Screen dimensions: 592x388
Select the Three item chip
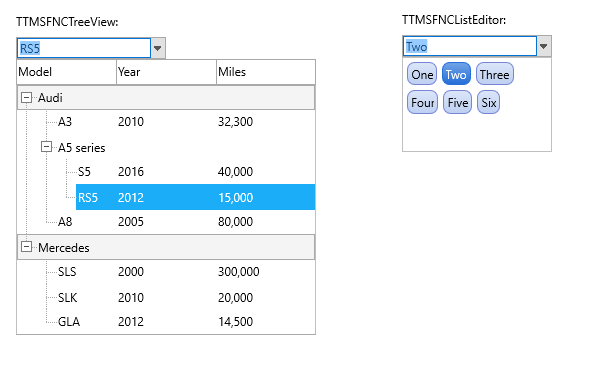(495, 74)
